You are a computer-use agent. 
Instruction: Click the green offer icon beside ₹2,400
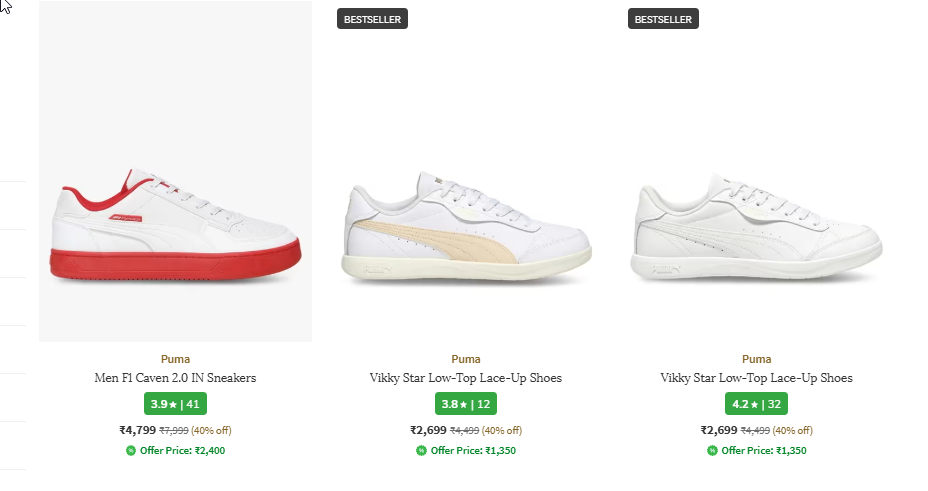tap(130, 450)
